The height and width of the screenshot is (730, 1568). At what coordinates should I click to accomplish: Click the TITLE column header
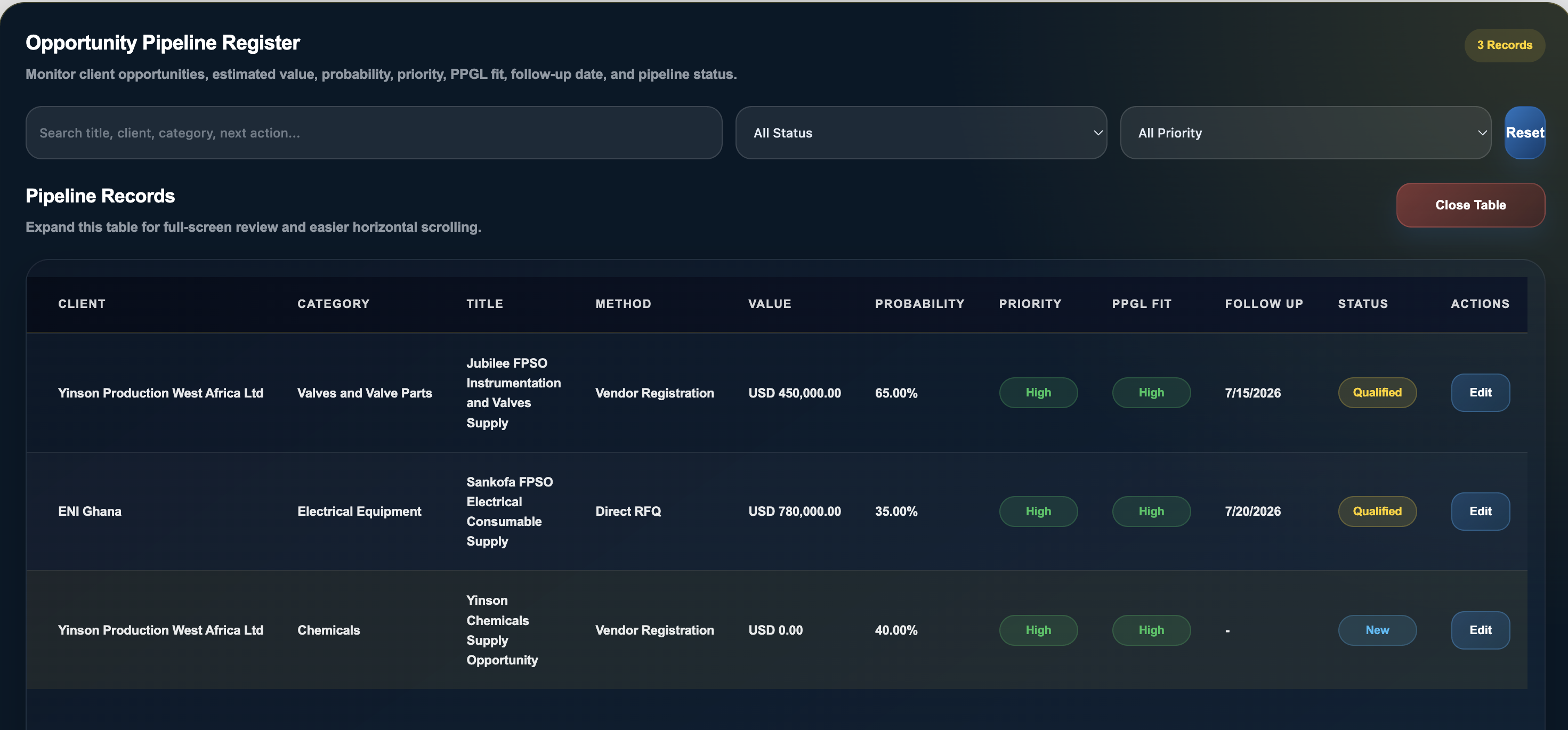click(x=485, y=304)
